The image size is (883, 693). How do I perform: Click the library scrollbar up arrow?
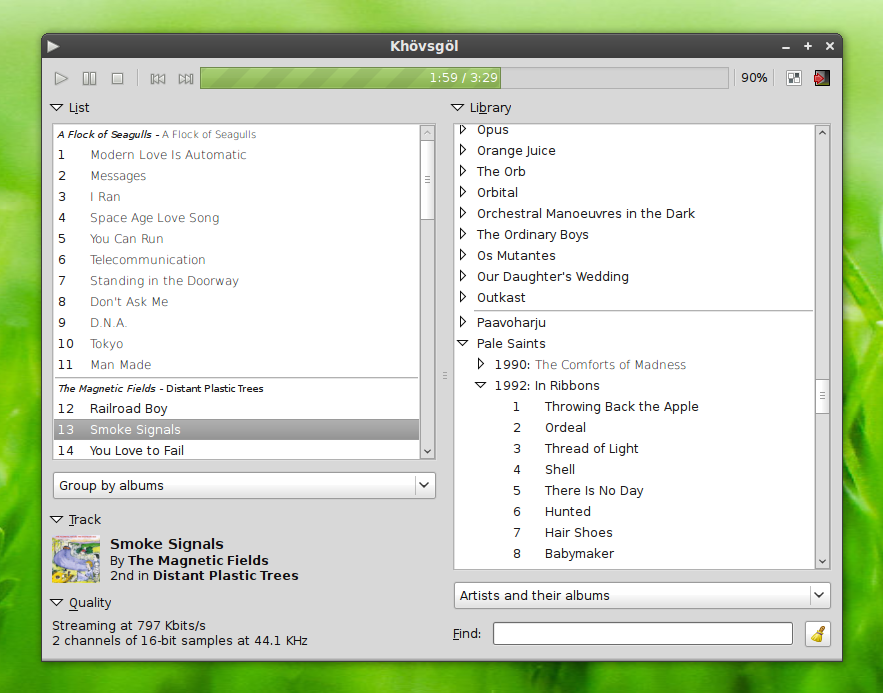(x=822, y=132)
